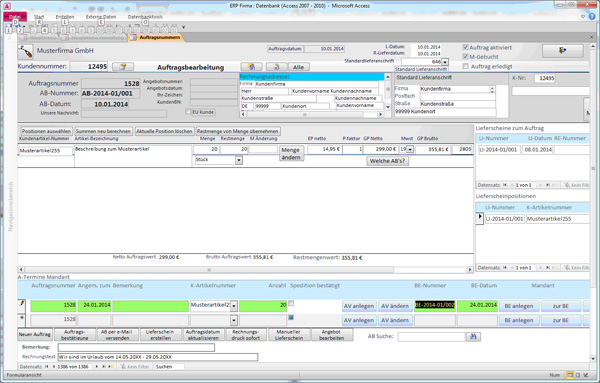Viewport: 600px width, 383px height.
Task: Check the EU Kunde checkbox
Action: coord(188,112)
